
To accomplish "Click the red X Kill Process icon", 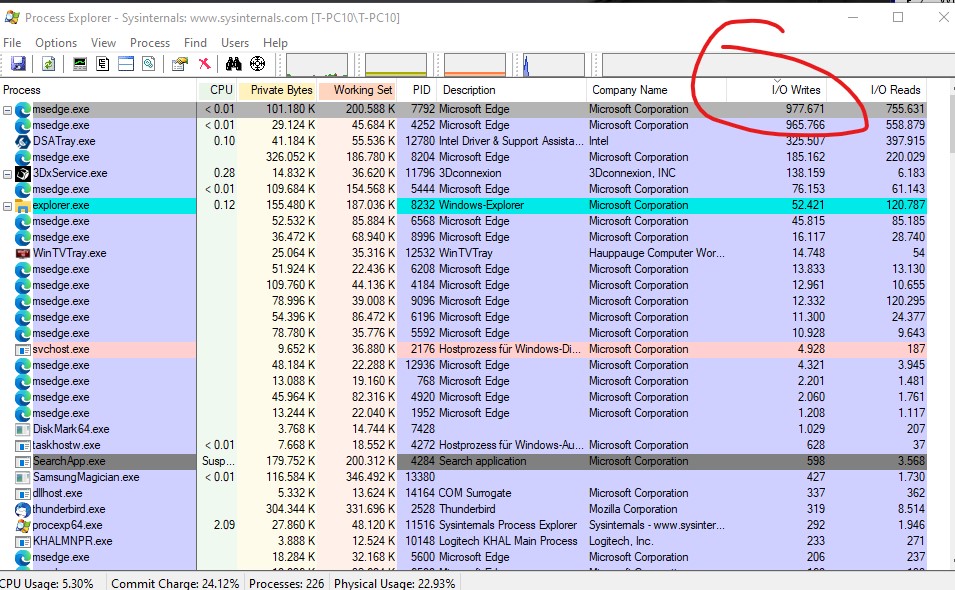I will click(x=205, y=63).
